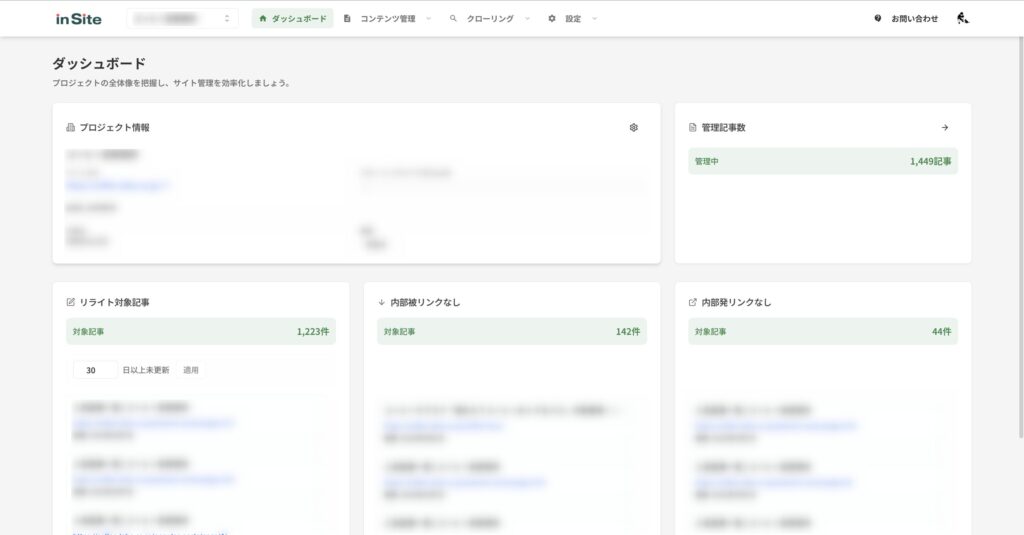Click the 内部発リンクなし external-link icon

point(692,302)
